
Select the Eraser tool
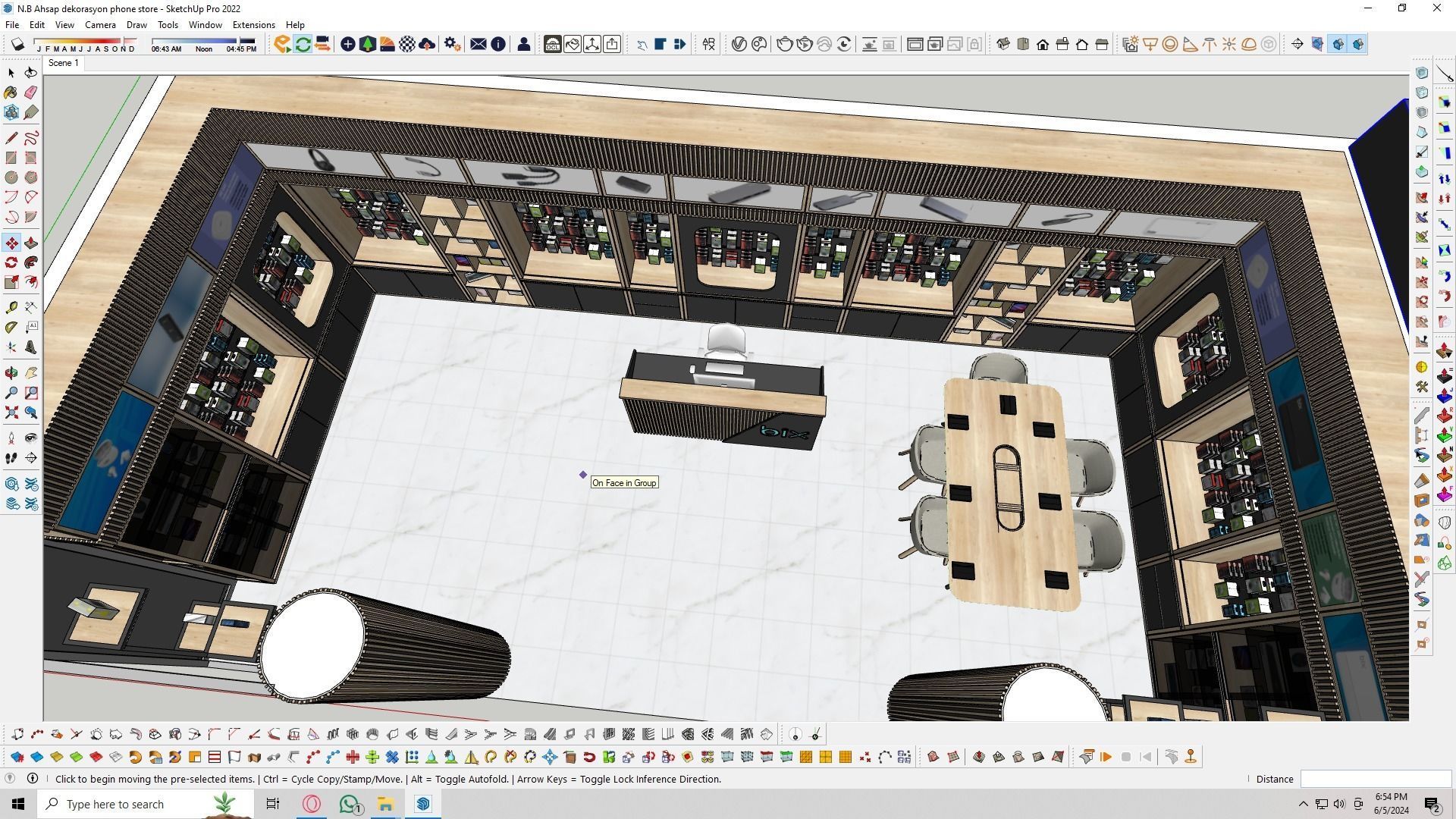pyautogui.click(x=31, y=93)
